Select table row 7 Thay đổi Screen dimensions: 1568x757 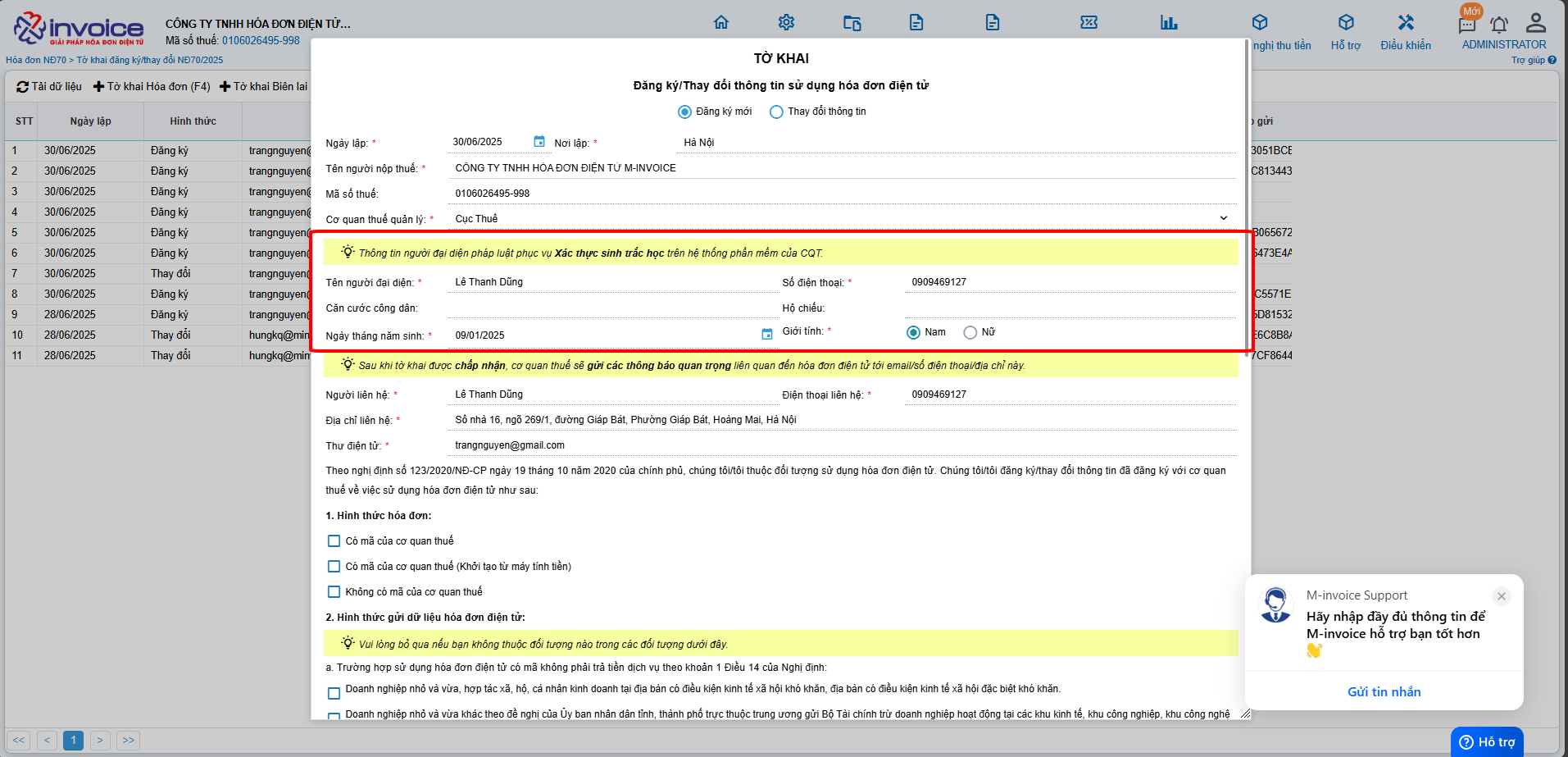(x=157, y=273)
